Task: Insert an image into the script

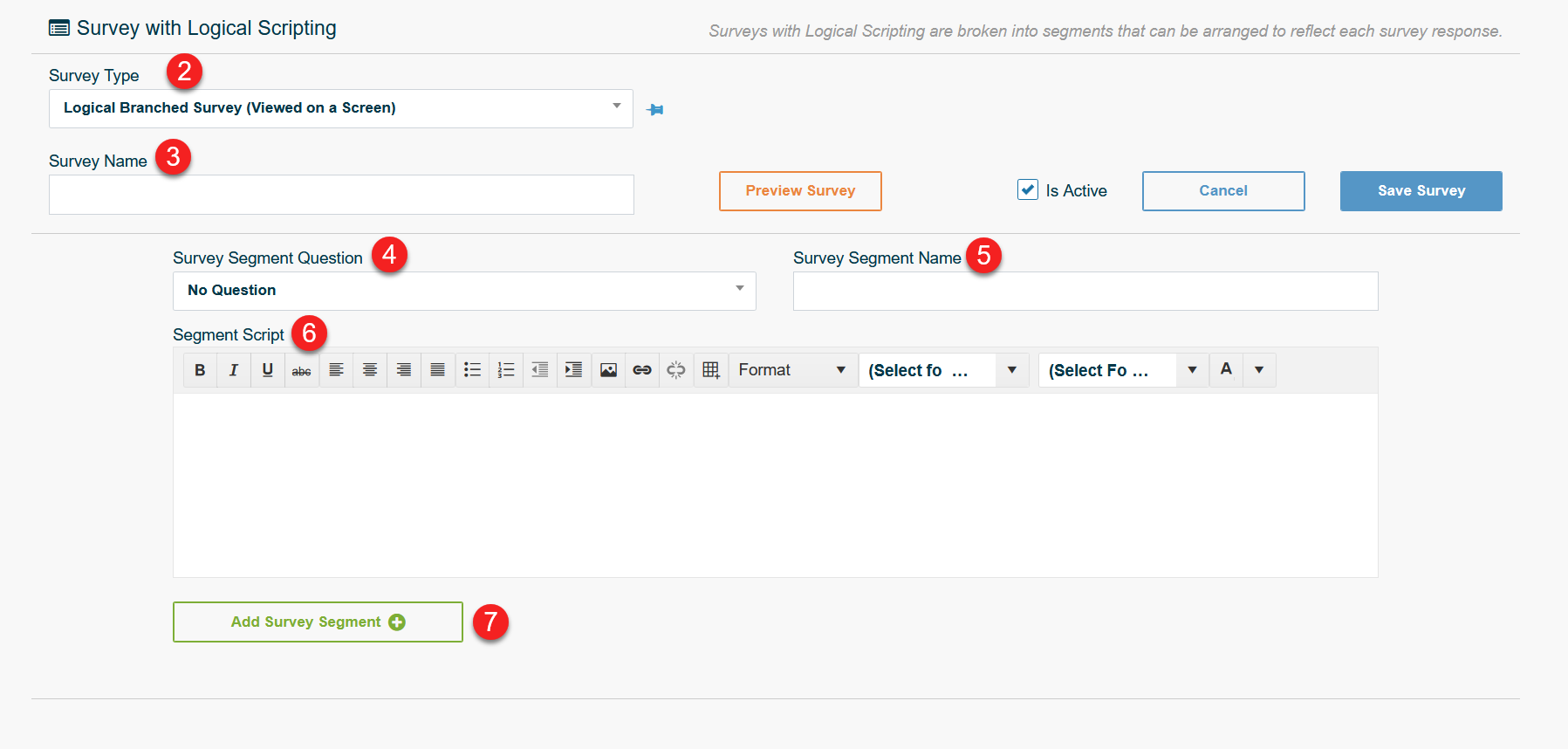Action: pos(608,370)
